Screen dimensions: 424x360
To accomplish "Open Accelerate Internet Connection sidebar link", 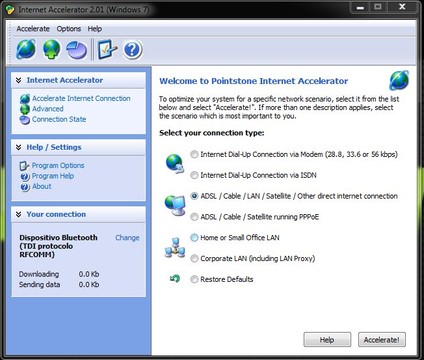I will pos(81,98).
